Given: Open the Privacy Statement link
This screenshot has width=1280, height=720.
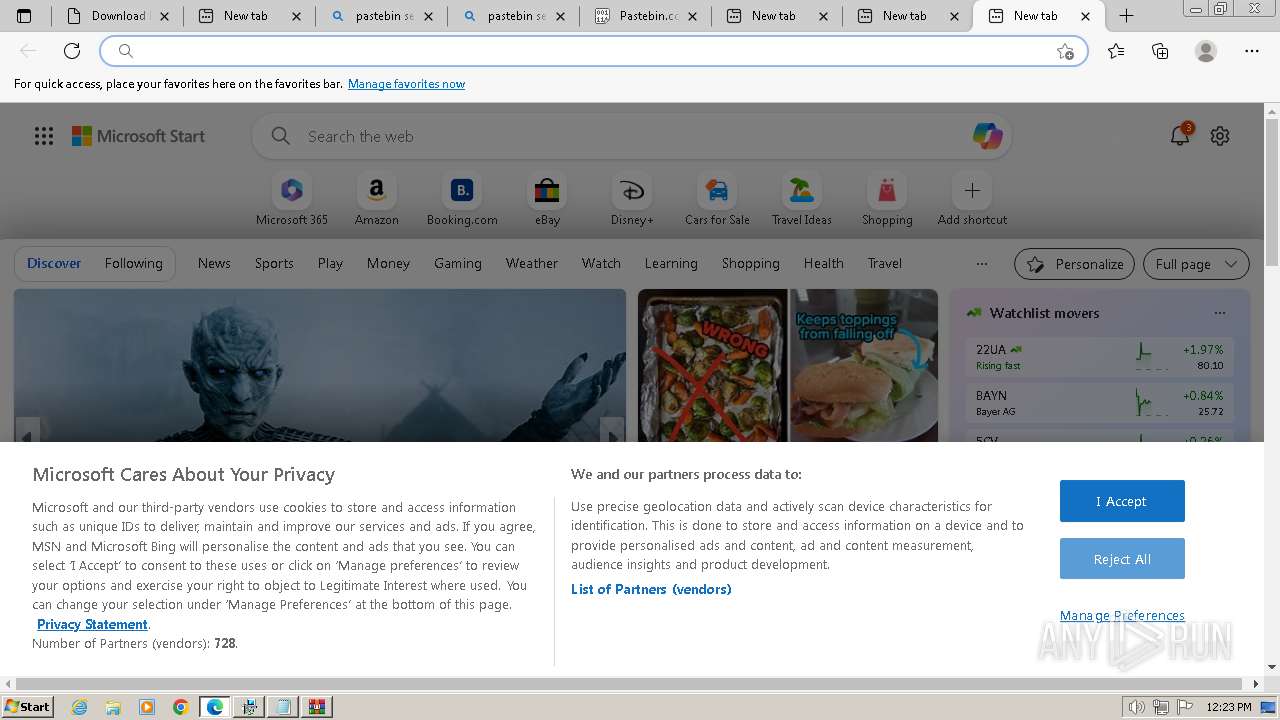Looking at the screenshot, I should (x=92, y=624).
